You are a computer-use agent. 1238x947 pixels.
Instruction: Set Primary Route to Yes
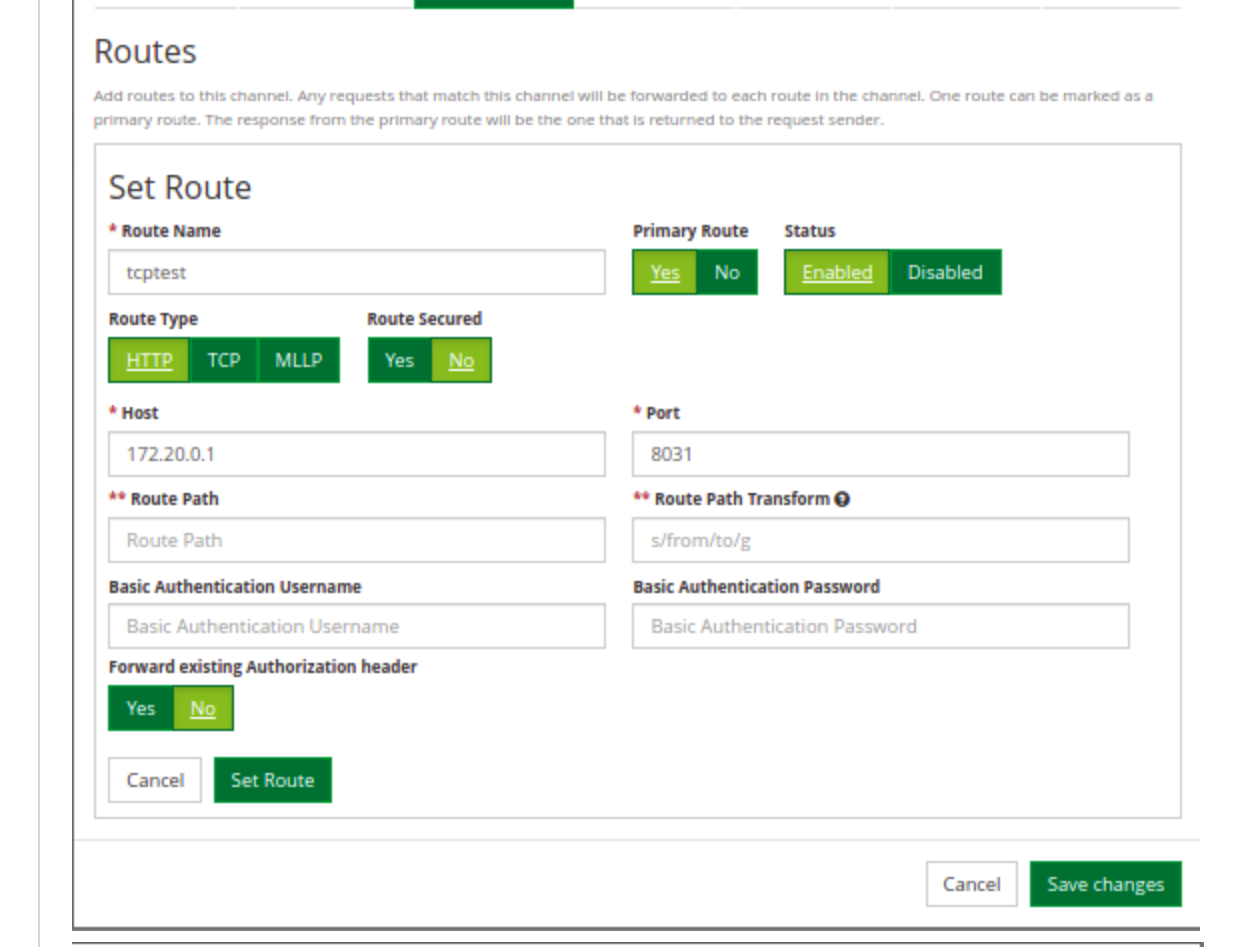pyautogui.click(x=665, y=272)
